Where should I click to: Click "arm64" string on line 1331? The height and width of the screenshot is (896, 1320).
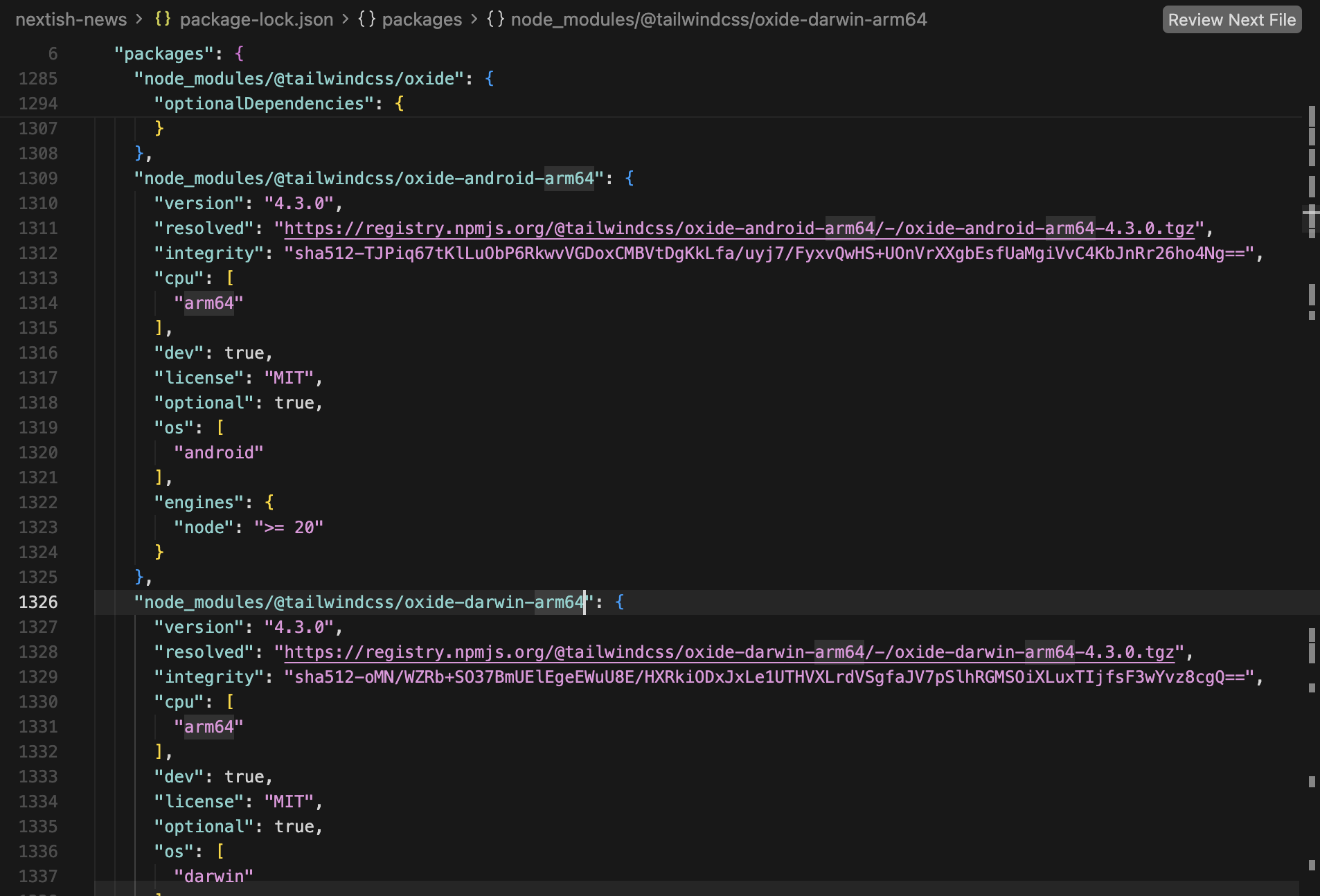click(x=209, y=727)
